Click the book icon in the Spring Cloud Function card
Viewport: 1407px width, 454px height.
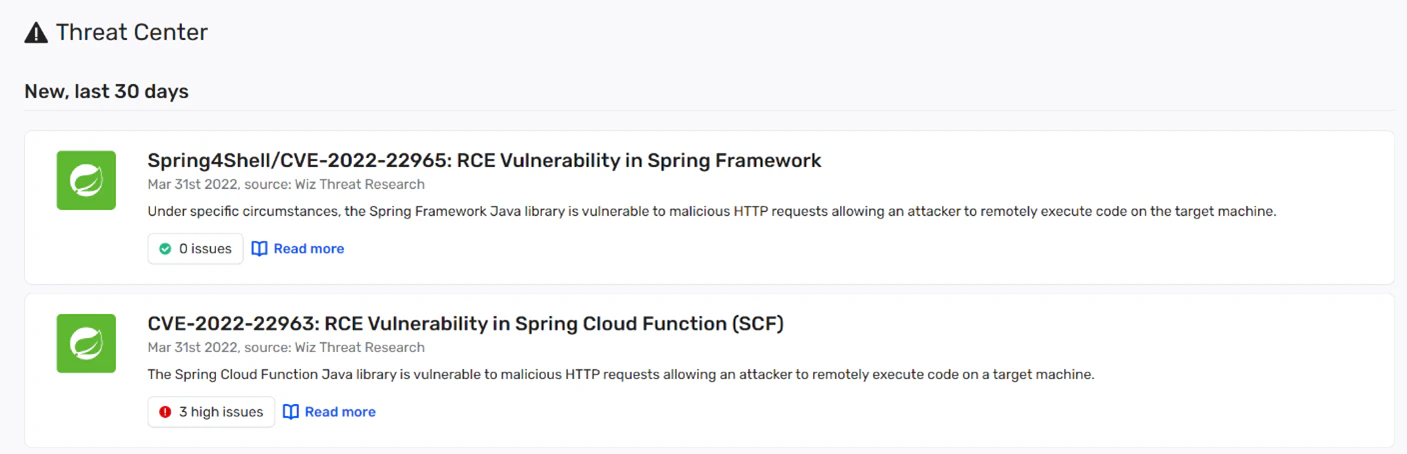coord(291,412)
